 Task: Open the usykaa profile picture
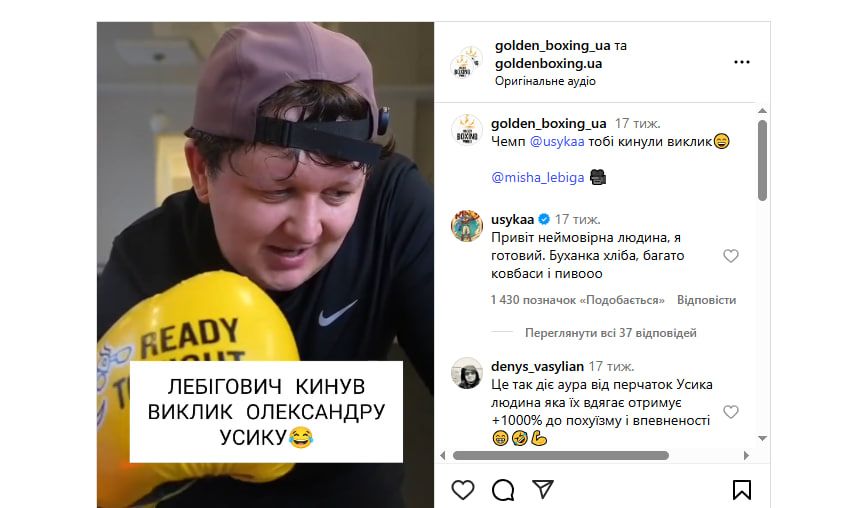coord(467,225)
